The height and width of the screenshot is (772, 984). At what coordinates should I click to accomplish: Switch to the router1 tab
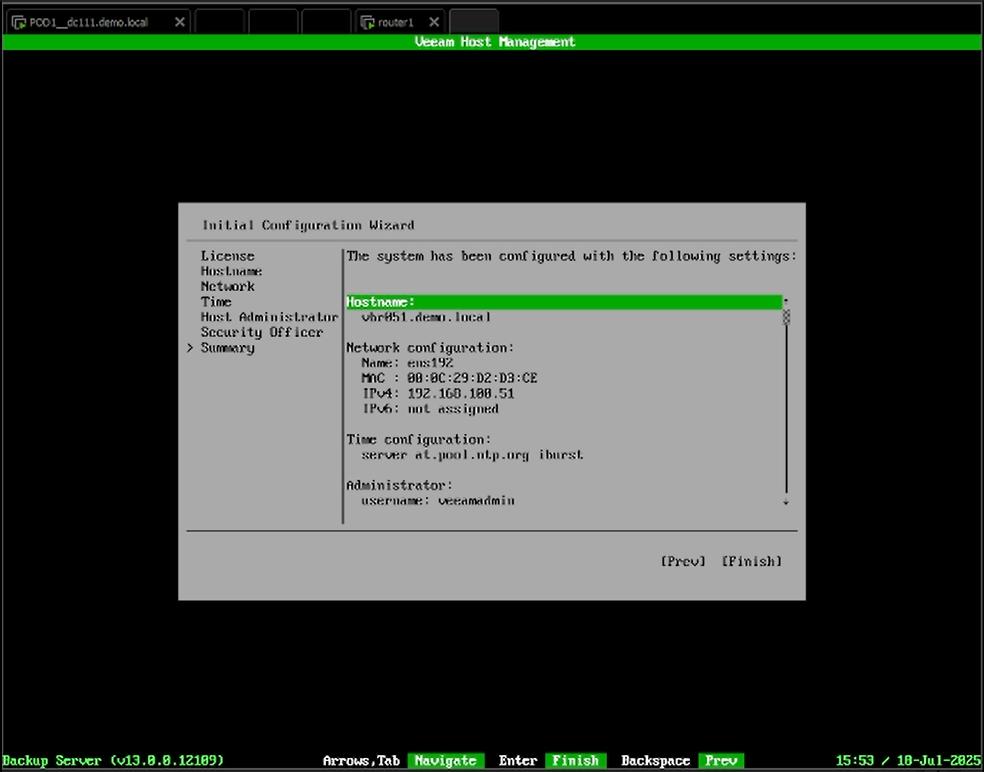(x=396, y=22)
